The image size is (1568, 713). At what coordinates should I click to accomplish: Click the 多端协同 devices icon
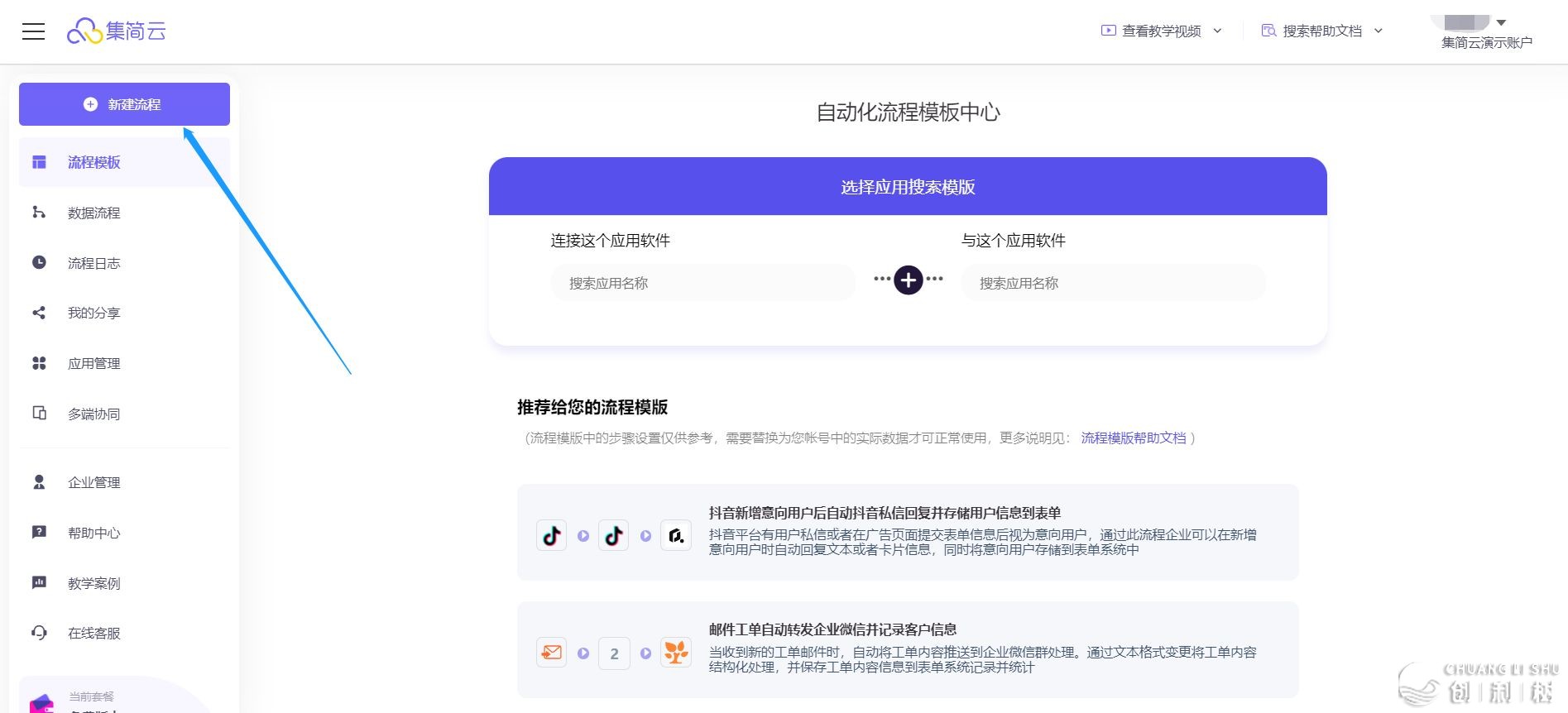coord(39,413)
